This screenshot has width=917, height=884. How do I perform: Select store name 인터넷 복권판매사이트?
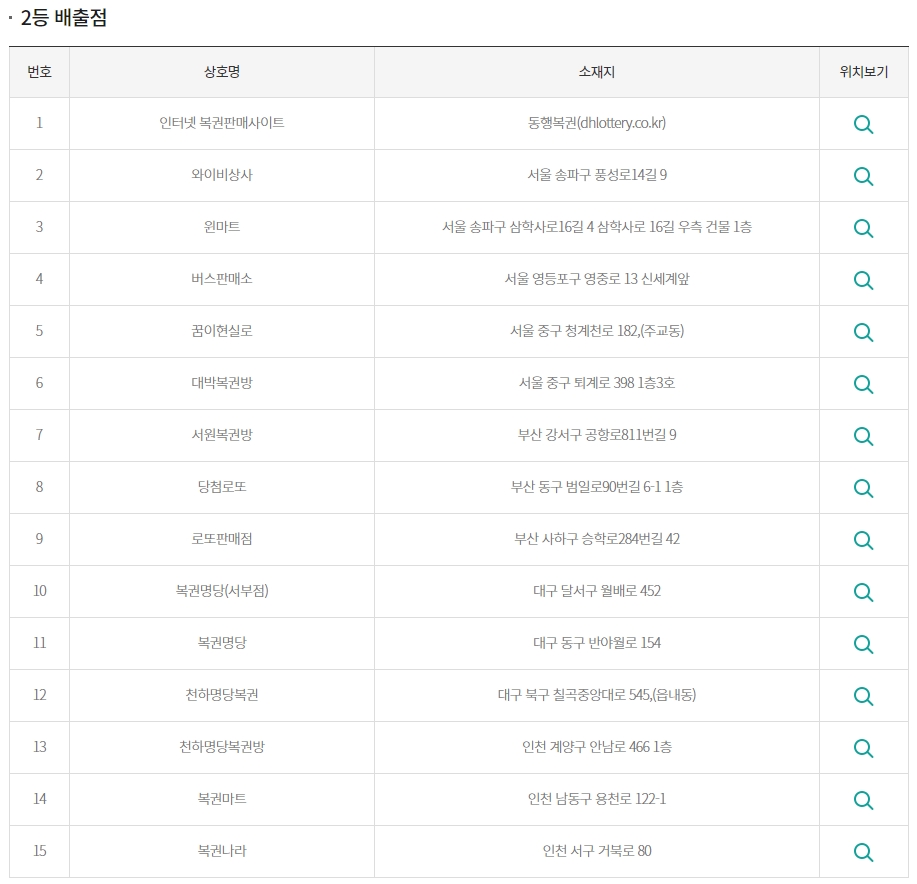pos(222,123)
